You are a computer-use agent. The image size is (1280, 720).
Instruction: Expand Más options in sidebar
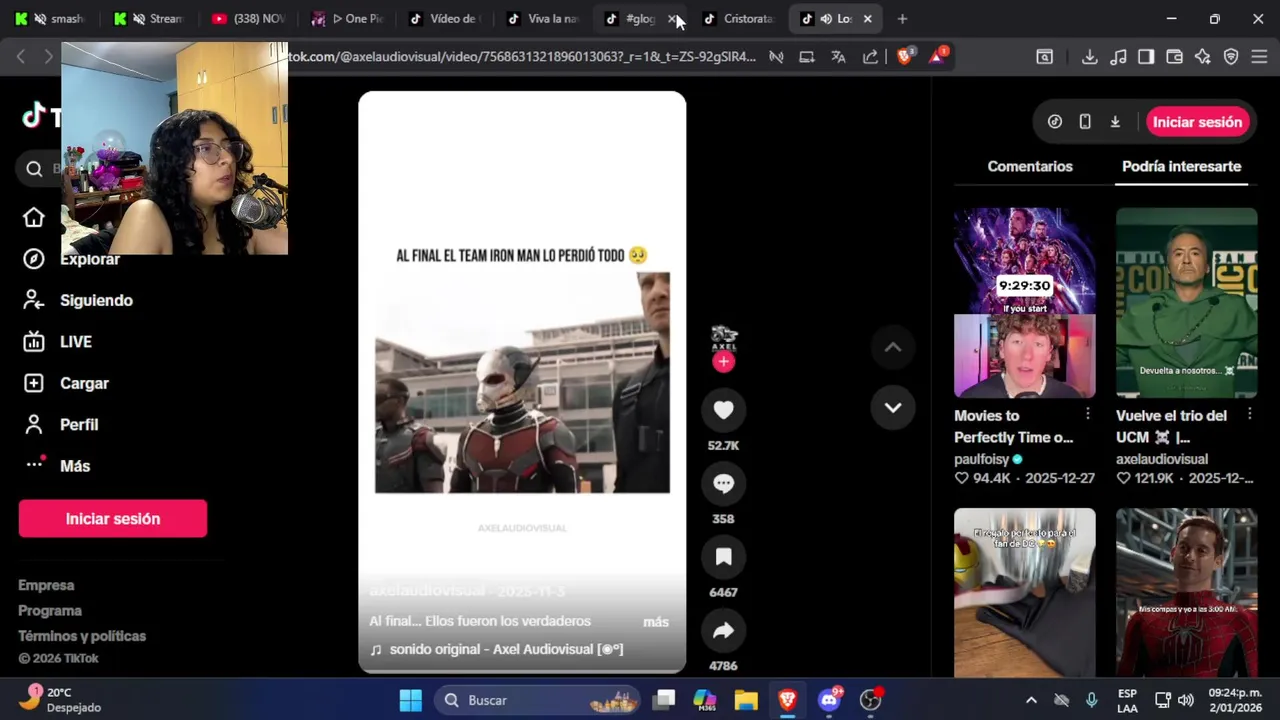coord(56,466)
